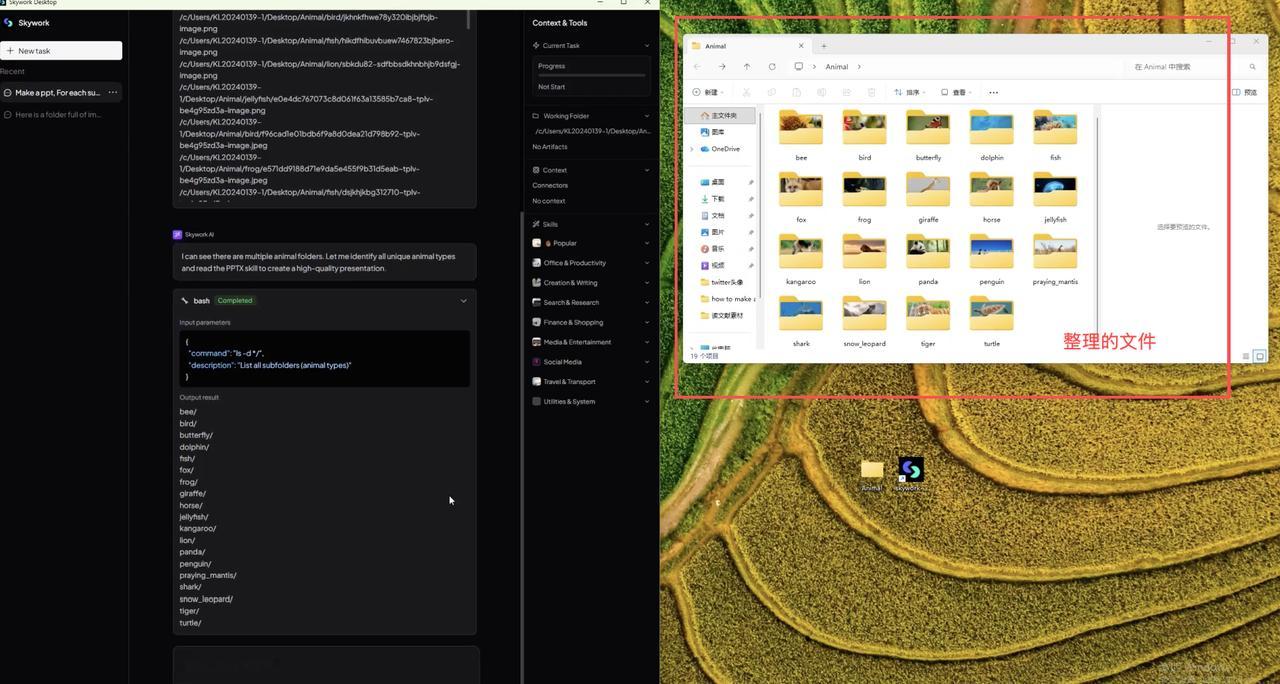Viewport: 1280px width, 684px height.
Task: Click the Media & Entertainment category icon
Action: (537, 342)
